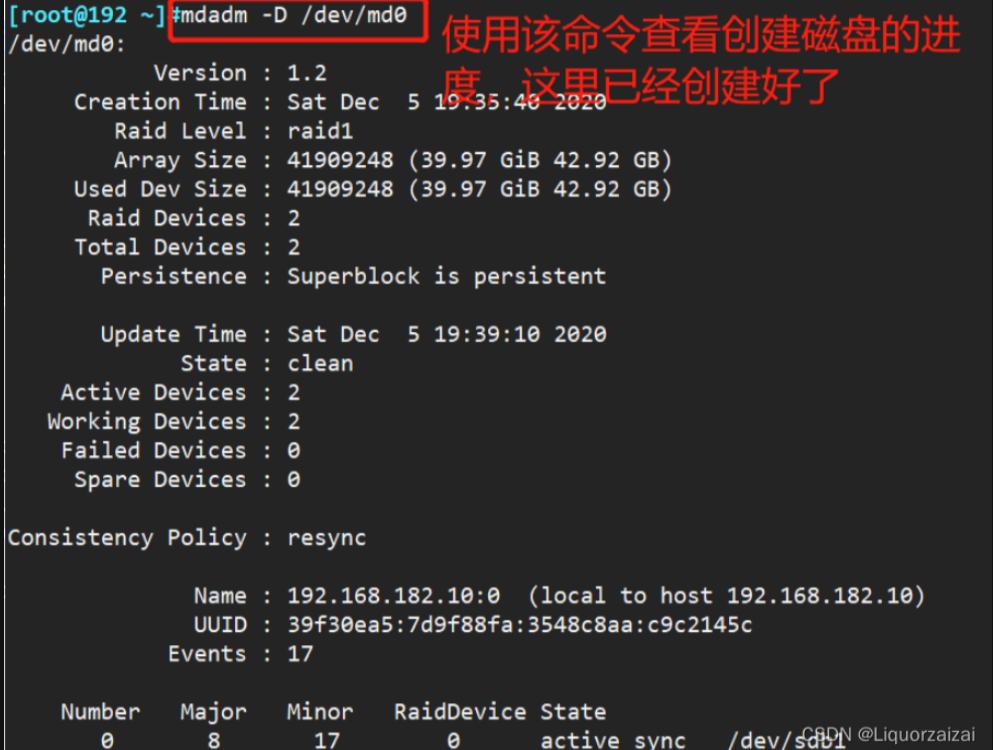Click the Minor value 17 in device row

(x=327, y=740)
